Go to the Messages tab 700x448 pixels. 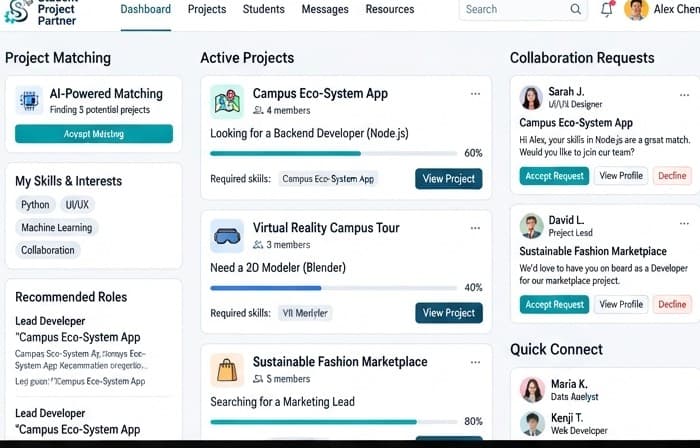(325, 9)
